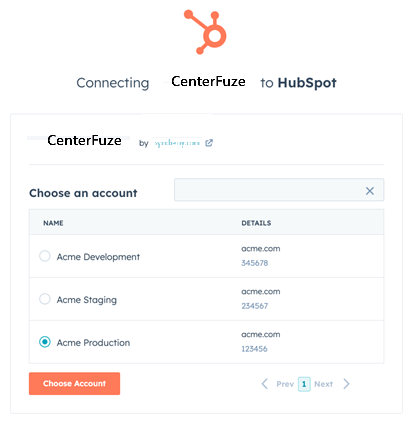The image size is (411, 424).
Task: Select the Acme Production radio button
Action: pyautogui.click(x=45, y=342)
